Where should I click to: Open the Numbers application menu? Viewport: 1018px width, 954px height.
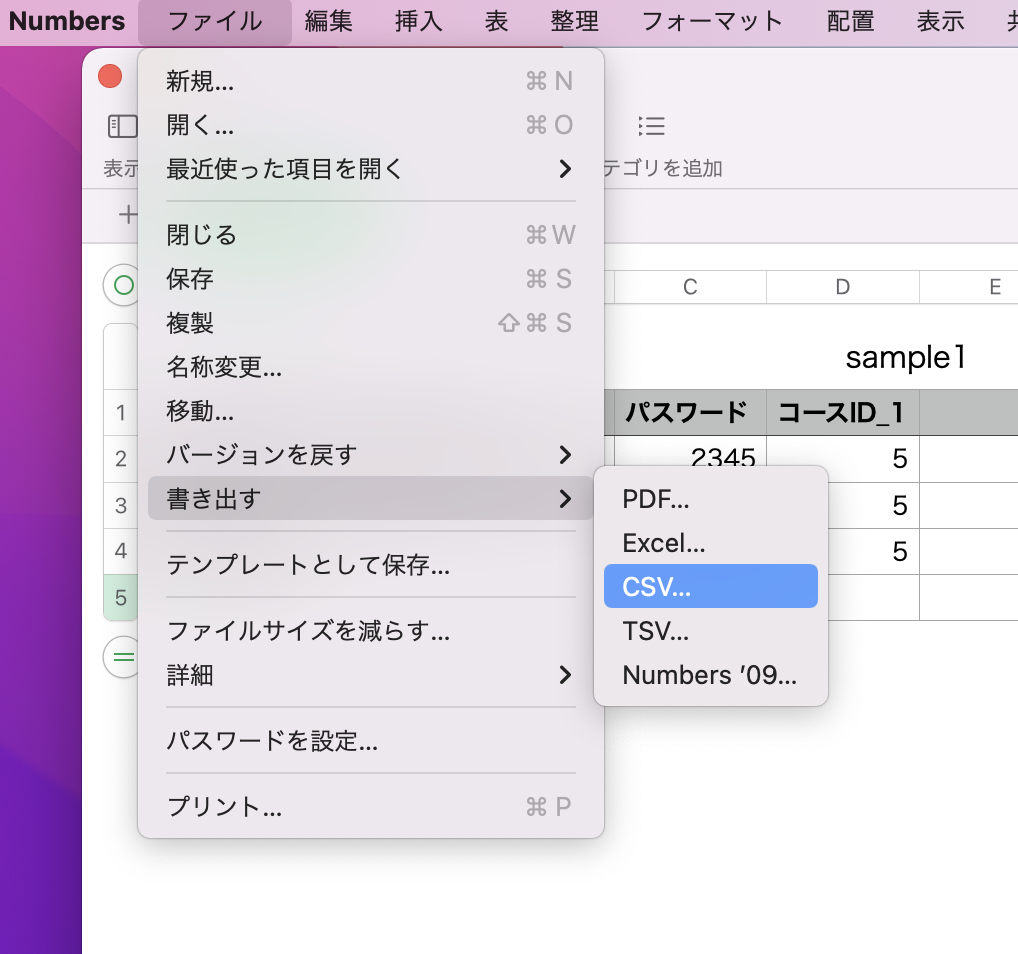pyautogui.click(x=67, y=21)
